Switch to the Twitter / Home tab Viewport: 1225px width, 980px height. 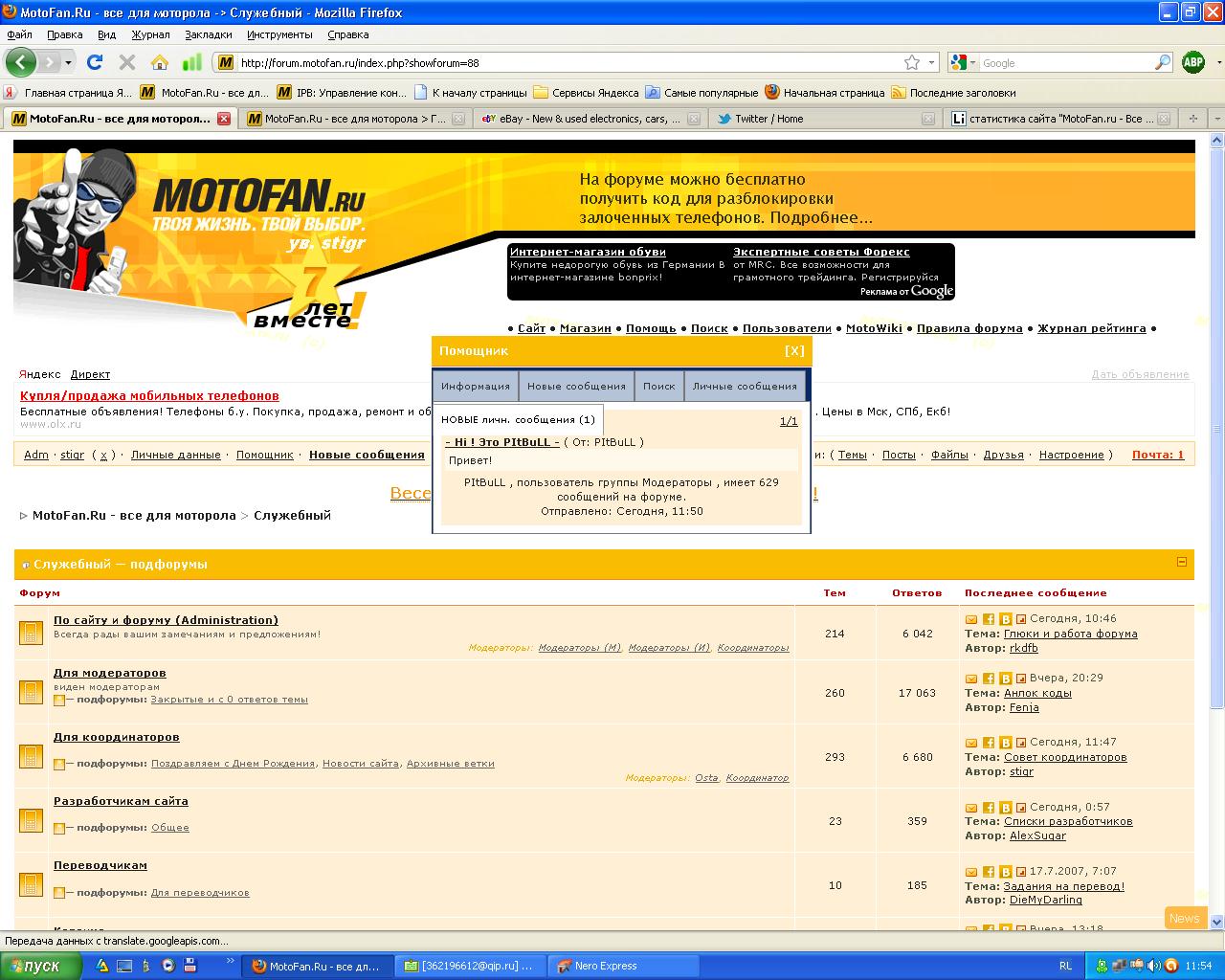[x=823, y=119]
